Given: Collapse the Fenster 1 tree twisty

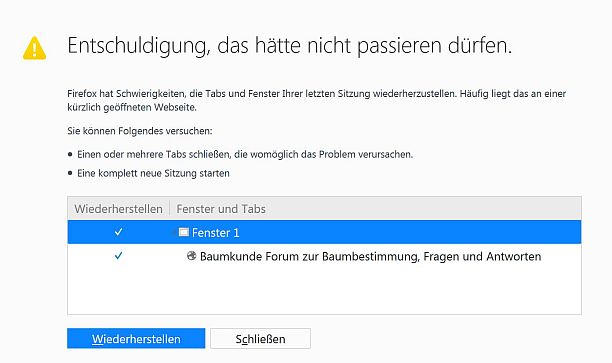Looking at the screenshot, I should pyautogui.click(x=174, y=233).
